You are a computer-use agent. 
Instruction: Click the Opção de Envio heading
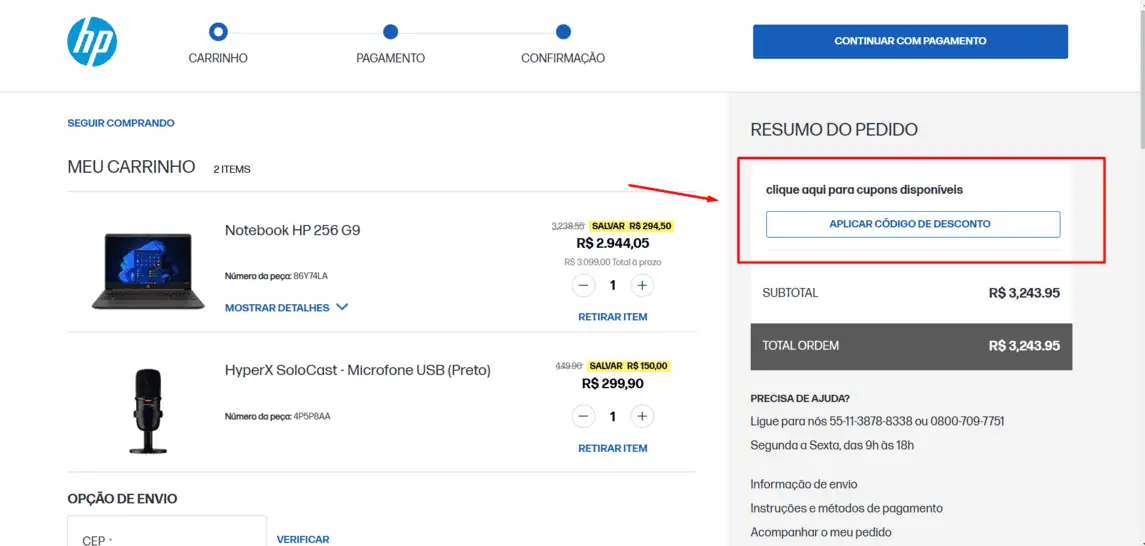click(x=122, y=499)
